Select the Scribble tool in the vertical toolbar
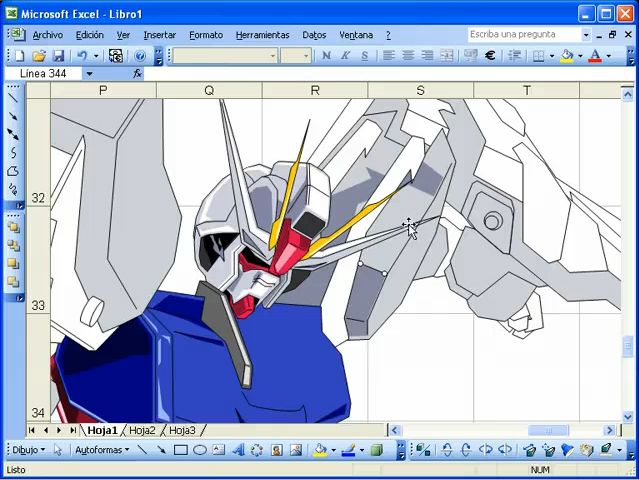The height and width of the screenshot is (480, 639). click(13, 189)
